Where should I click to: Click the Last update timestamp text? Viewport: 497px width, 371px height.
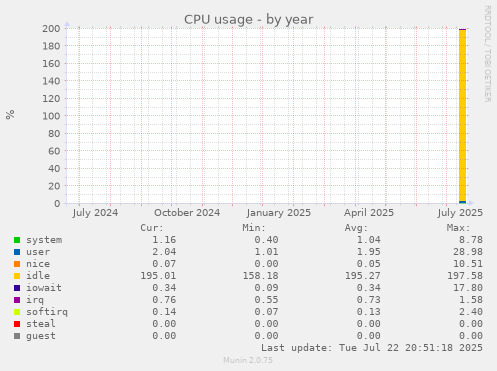(372, 348)
